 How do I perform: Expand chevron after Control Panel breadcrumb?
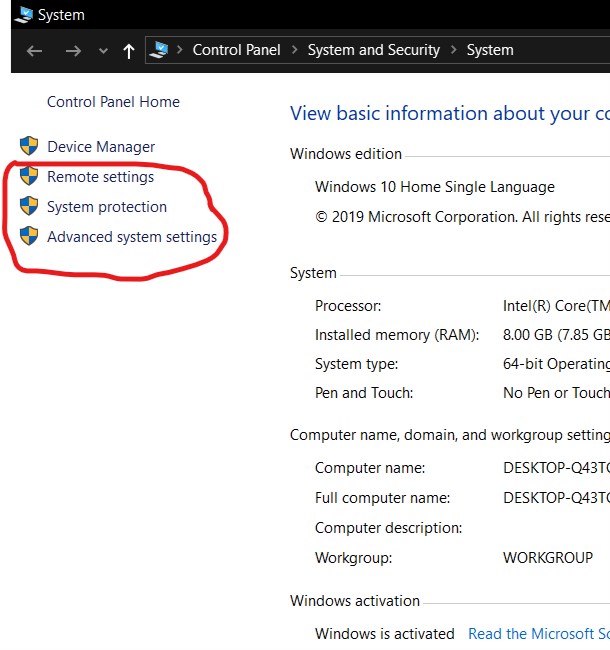coord(295,50)
